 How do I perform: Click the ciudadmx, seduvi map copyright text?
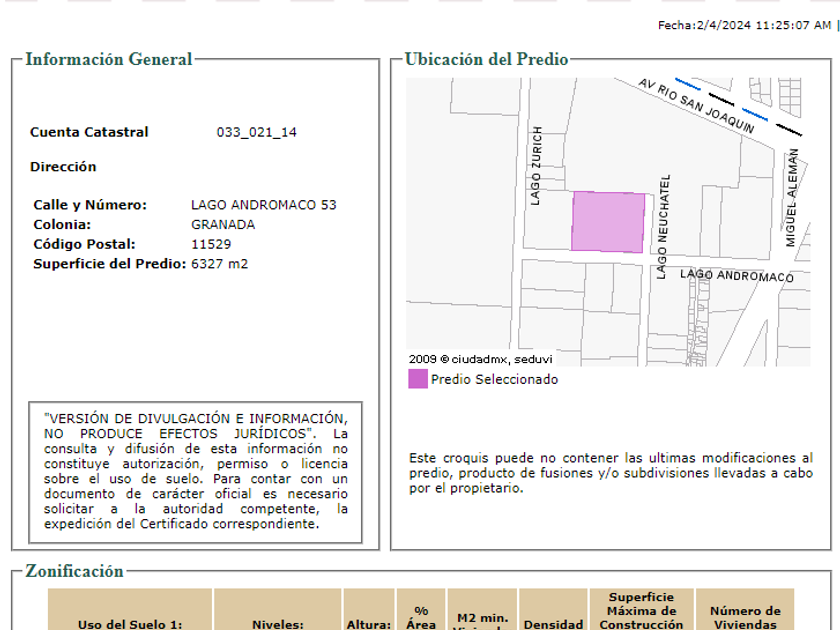[x=480, y=359]
